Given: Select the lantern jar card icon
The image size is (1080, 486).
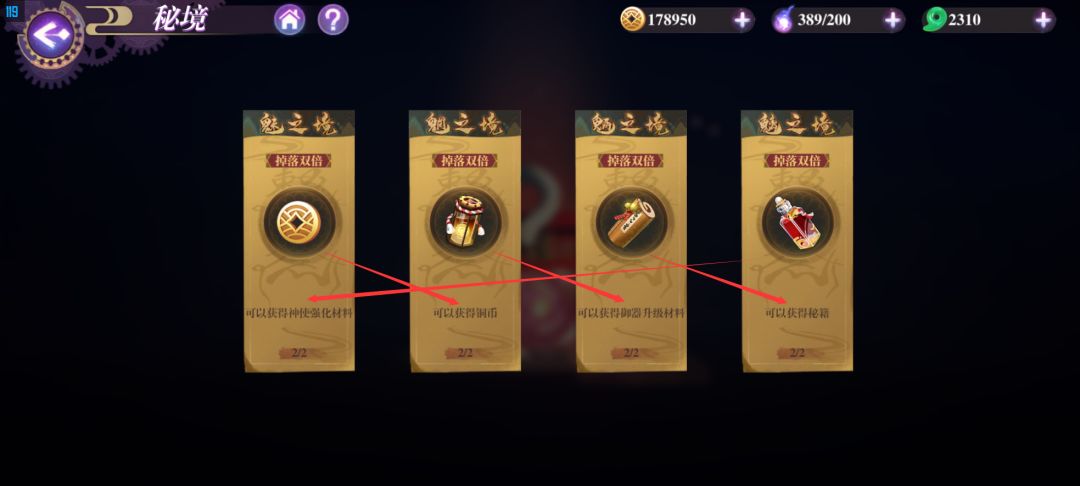Looking at the screenshot, I should 465,222.
